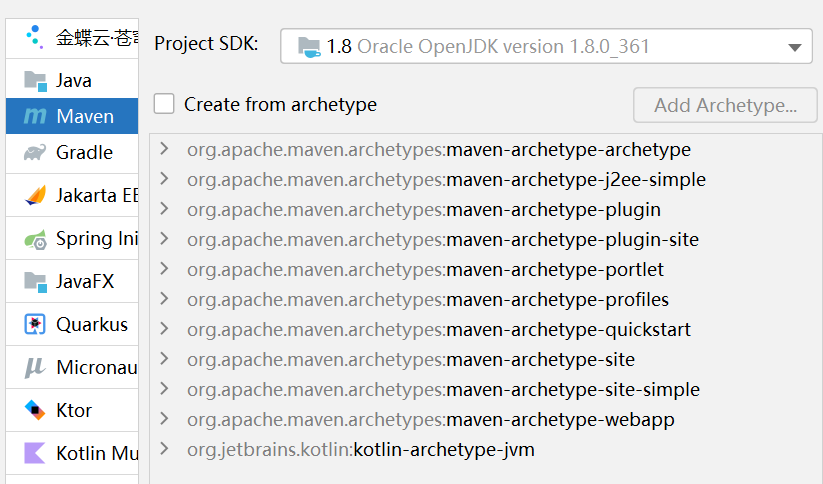Expand maven-archetype-archetype entry
Image resolution: width=823 pixels, height=484 pixels.
(164, 149)
